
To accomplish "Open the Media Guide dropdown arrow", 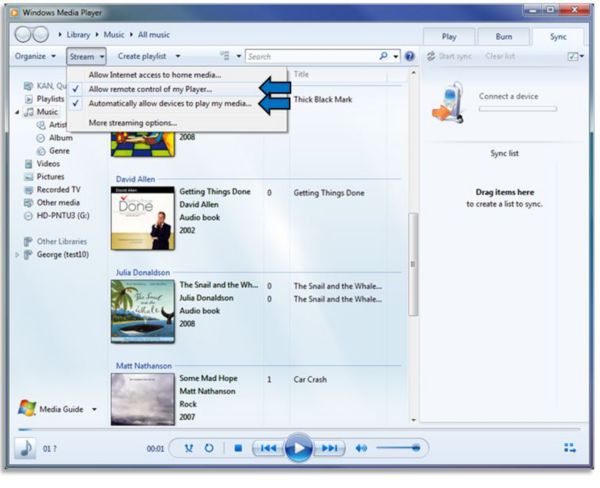I will [94, 409].
